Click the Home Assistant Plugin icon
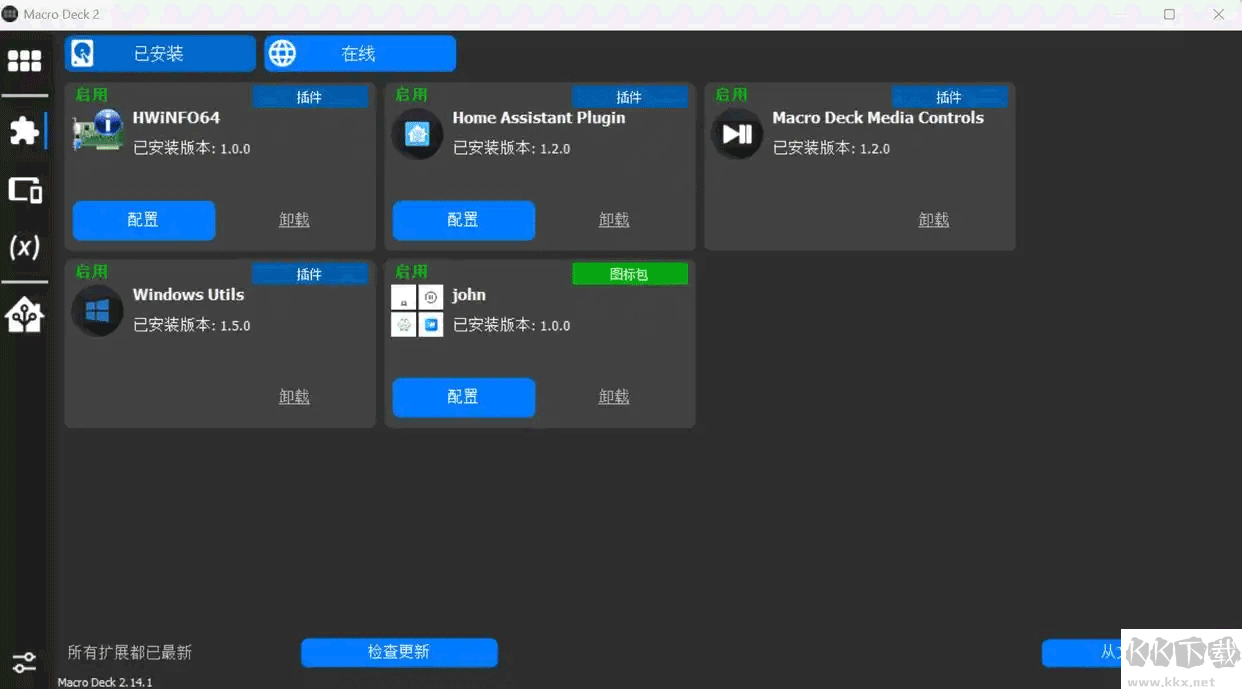 click(x=417, y=133)
